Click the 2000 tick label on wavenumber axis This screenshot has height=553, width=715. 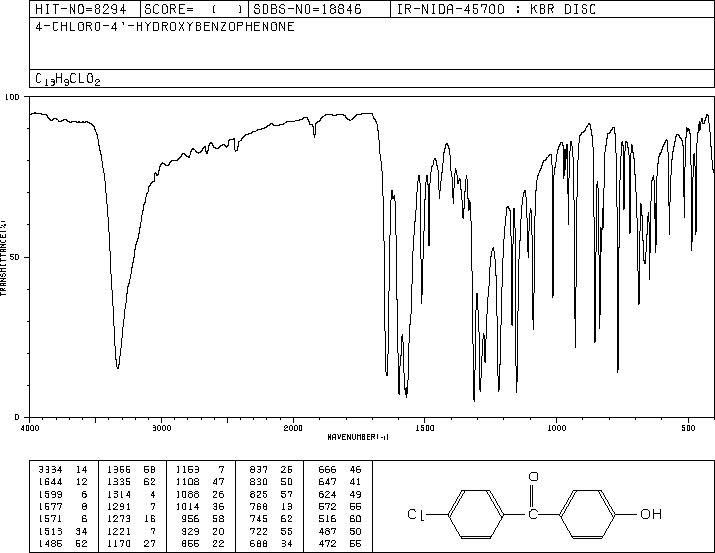(293, 428)
